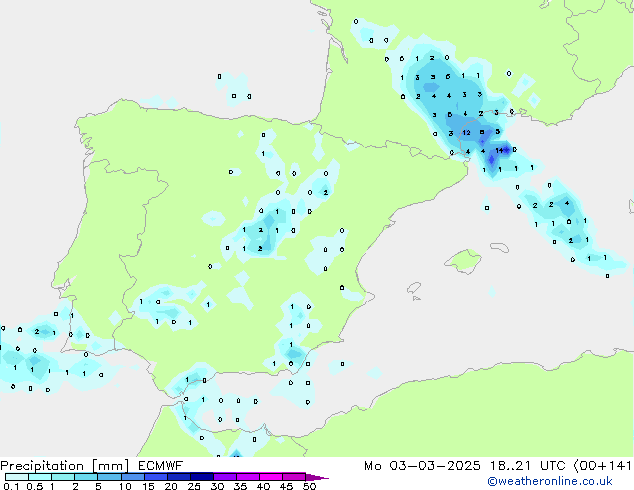Image resolution: width=634 pixels, height=490 pixels.
Task: Click the '18..21 UTC' time text
Action: [x=527, y=466]
